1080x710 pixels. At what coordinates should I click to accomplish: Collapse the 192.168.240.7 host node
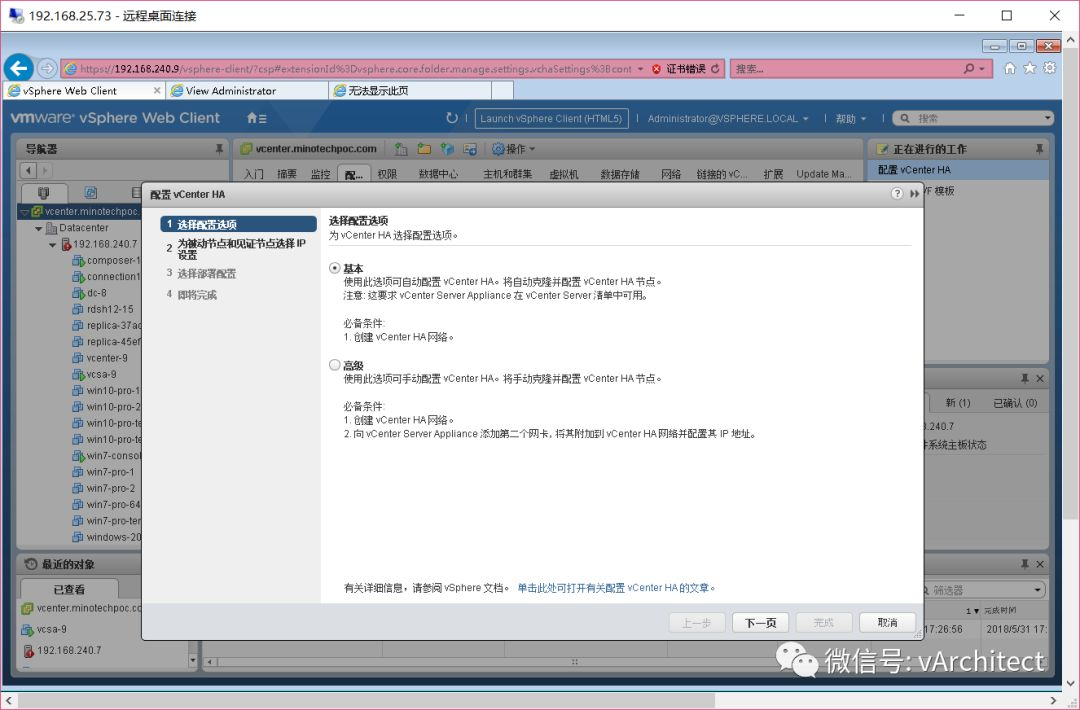[52, 244]
